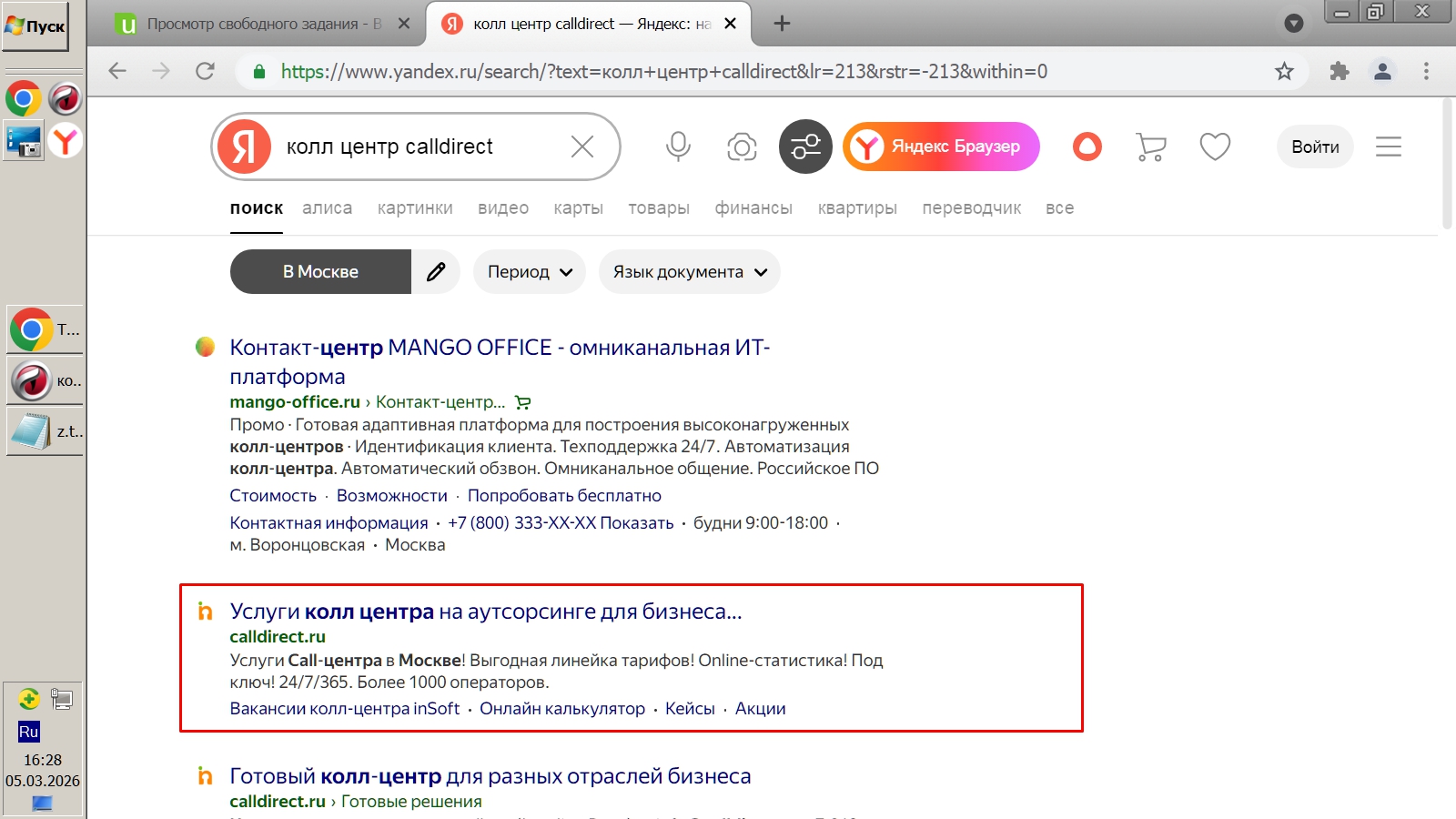1456x819 pixels.
Task: Open the shopping cart icon
Action: [1151, 147]
